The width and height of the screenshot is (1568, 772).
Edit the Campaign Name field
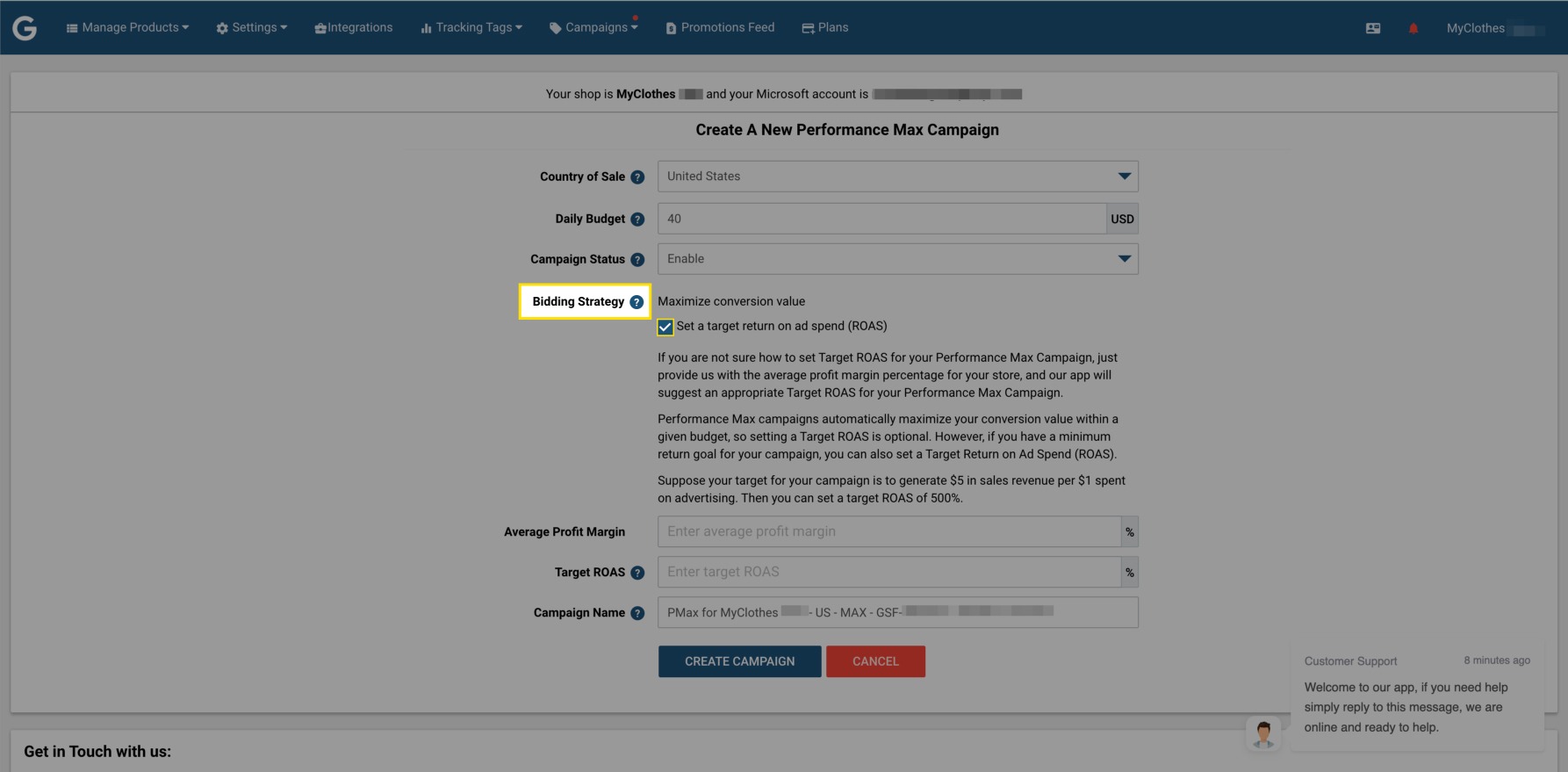pos(897,612)
